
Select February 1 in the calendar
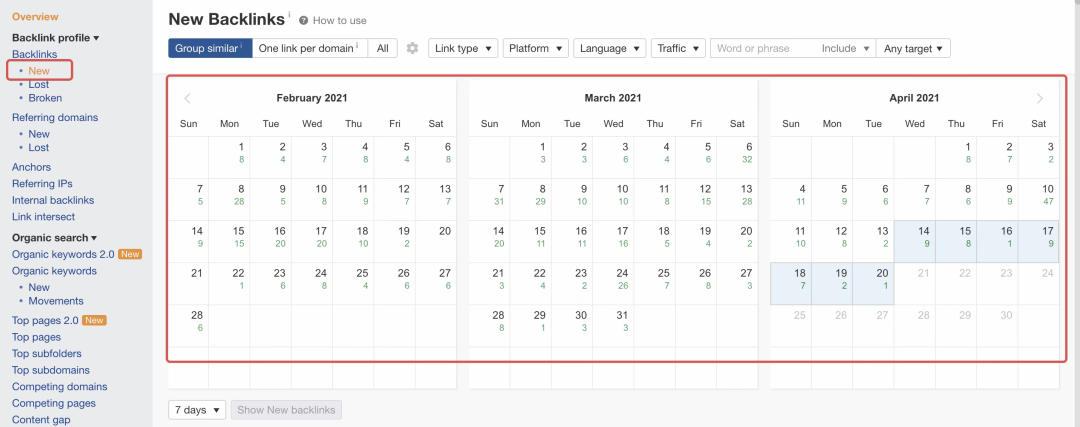pyautogui.click(x=229, y=158)
